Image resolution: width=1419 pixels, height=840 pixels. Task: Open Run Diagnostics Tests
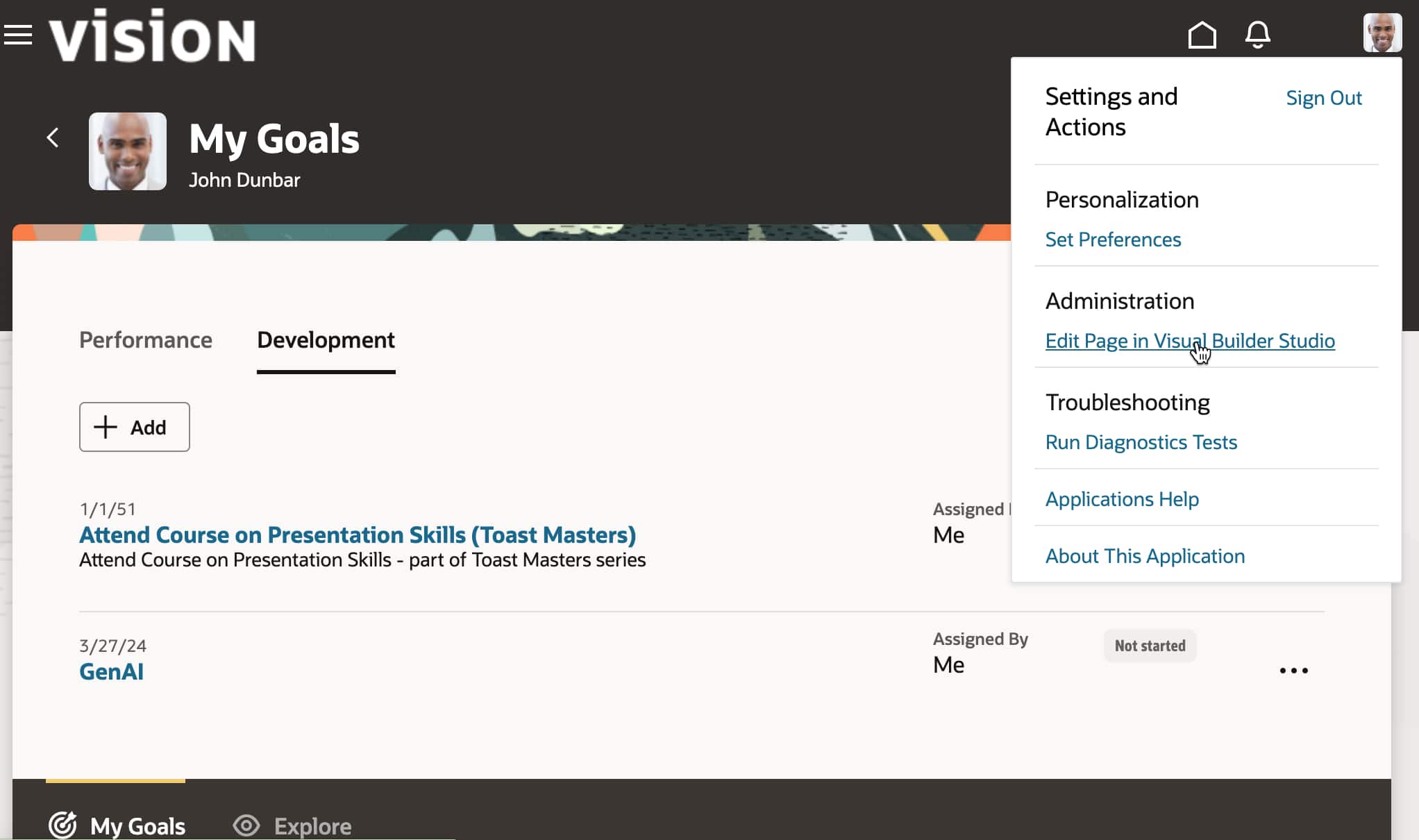1141,442
